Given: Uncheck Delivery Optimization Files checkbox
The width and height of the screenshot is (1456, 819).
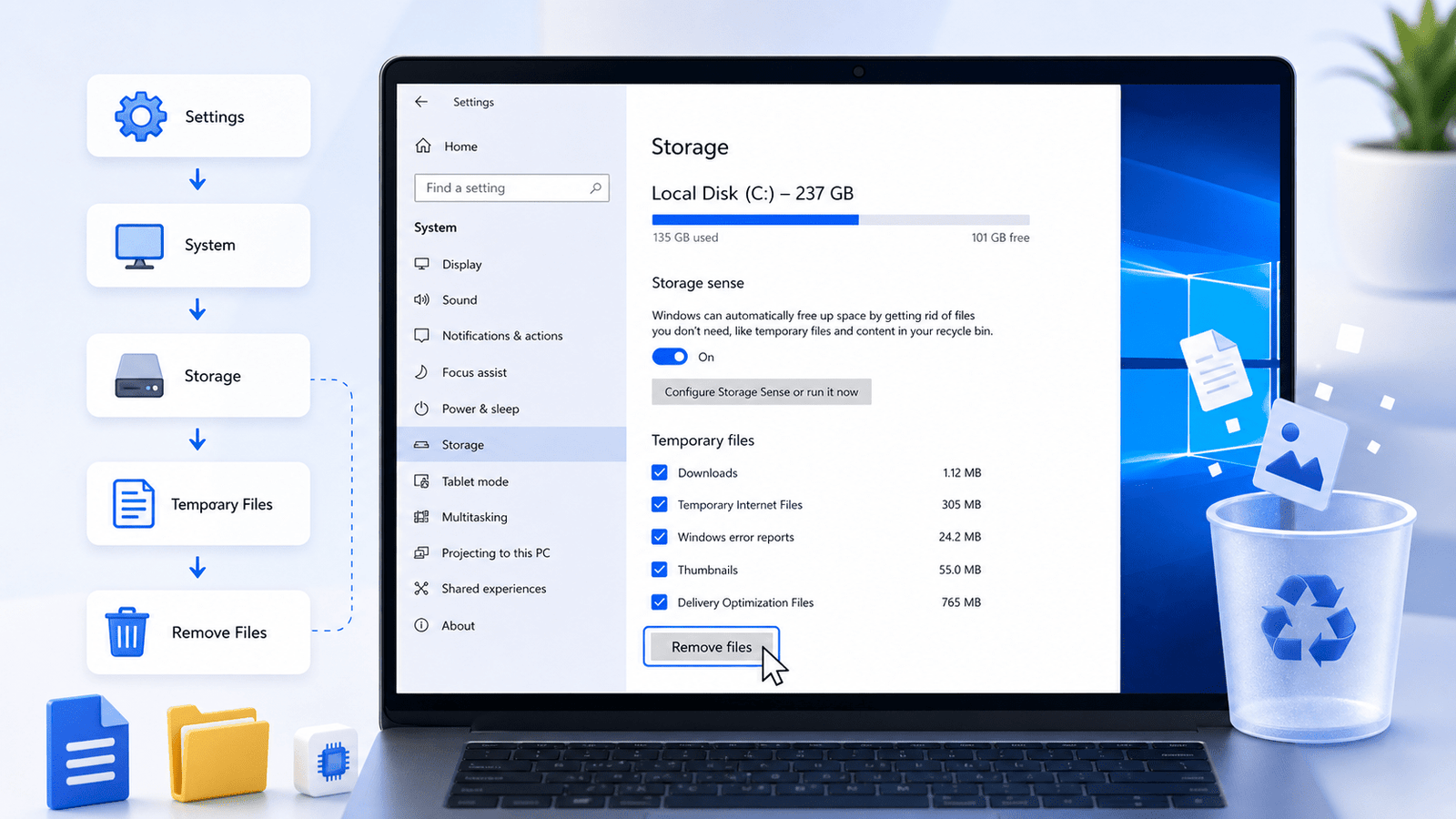Looking at the screenshot, I should [x=660, y=602].
